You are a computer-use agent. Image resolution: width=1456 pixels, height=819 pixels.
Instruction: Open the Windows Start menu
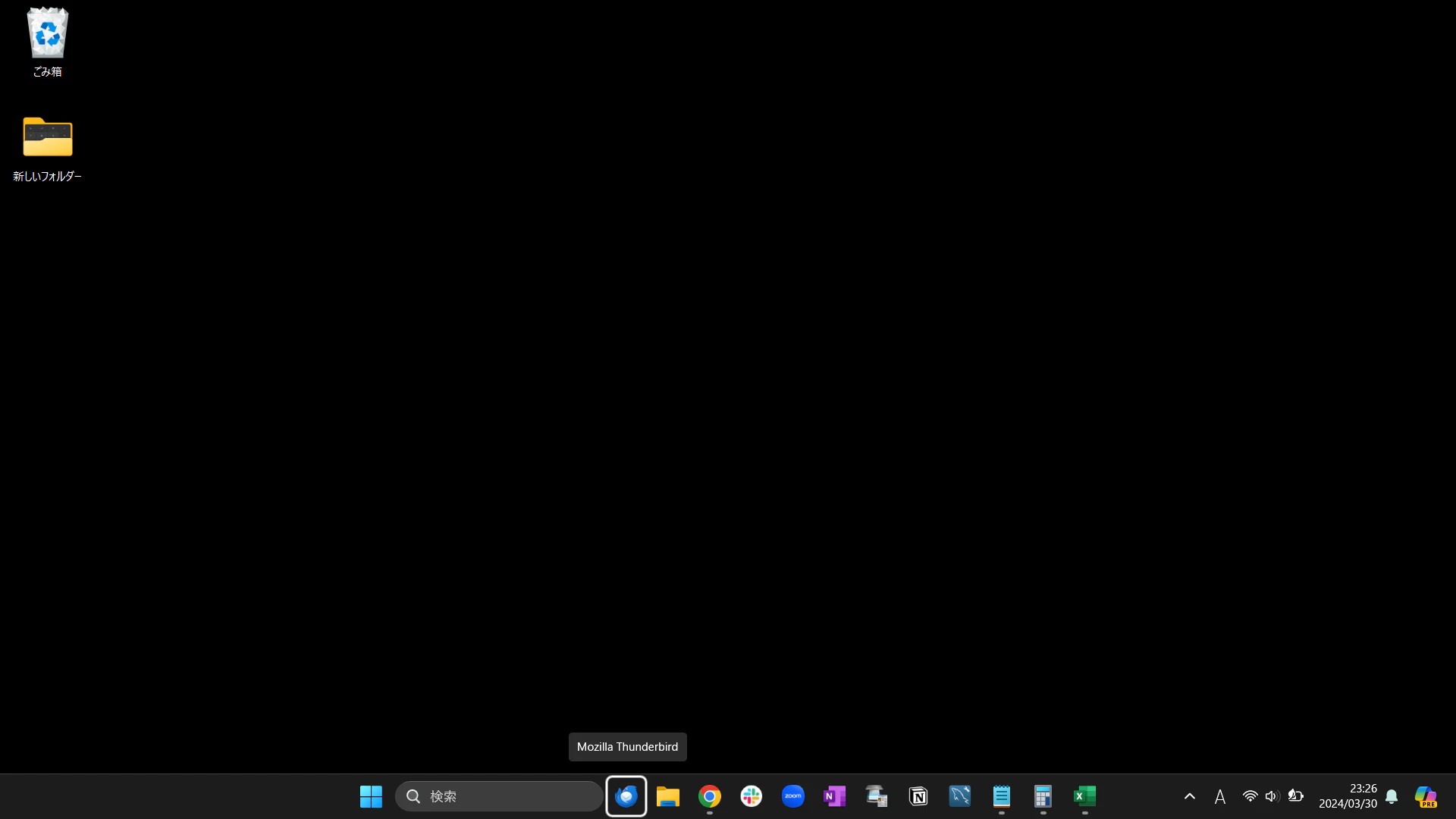371,796
